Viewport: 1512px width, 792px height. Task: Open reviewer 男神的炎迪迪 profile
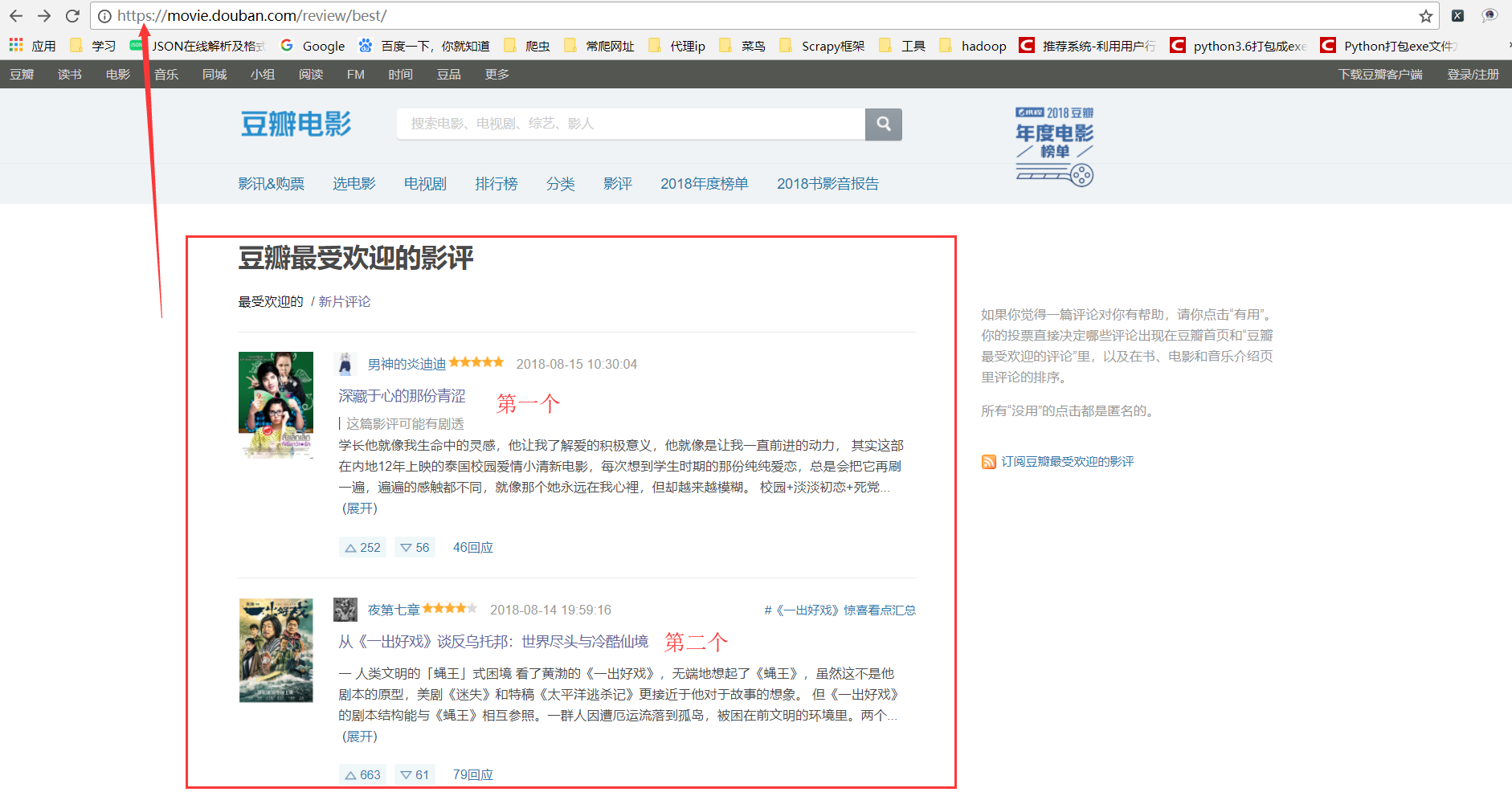point(407,365)
